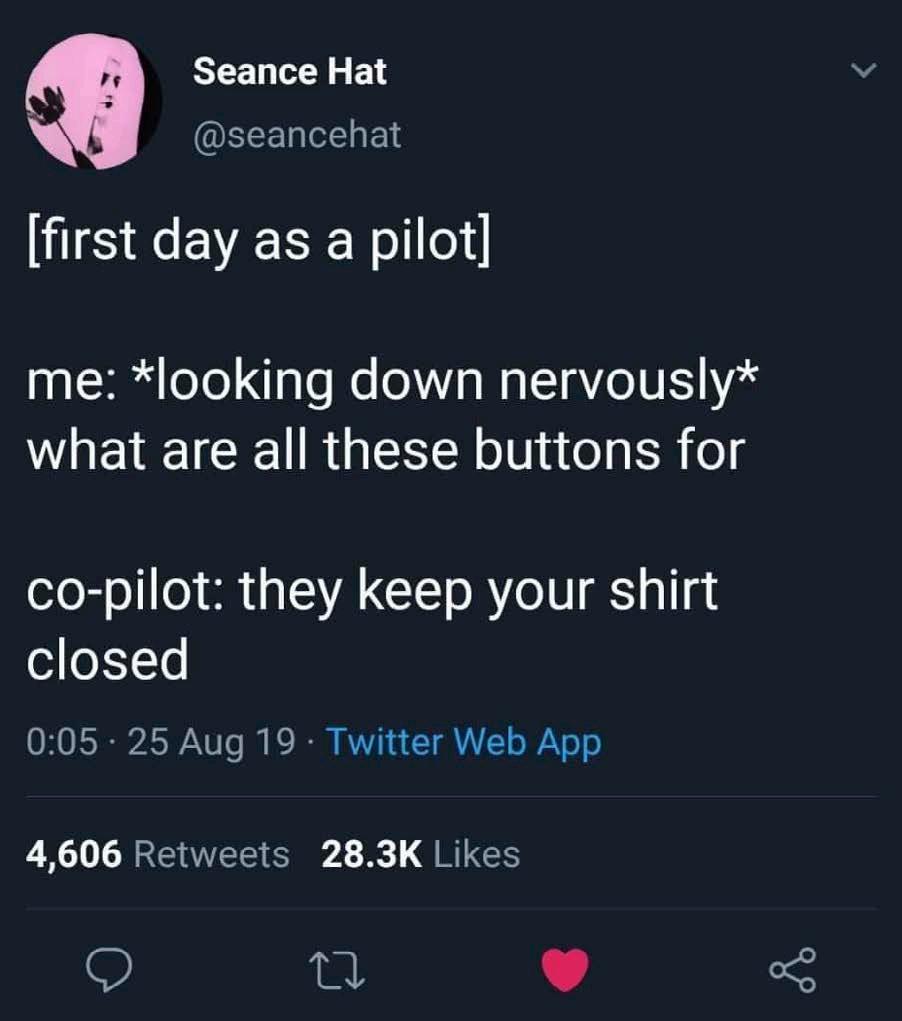Image resolution: width=902 pixels, height=1021 pixels.
Task: Open the Likes label list
Action: 477,854
